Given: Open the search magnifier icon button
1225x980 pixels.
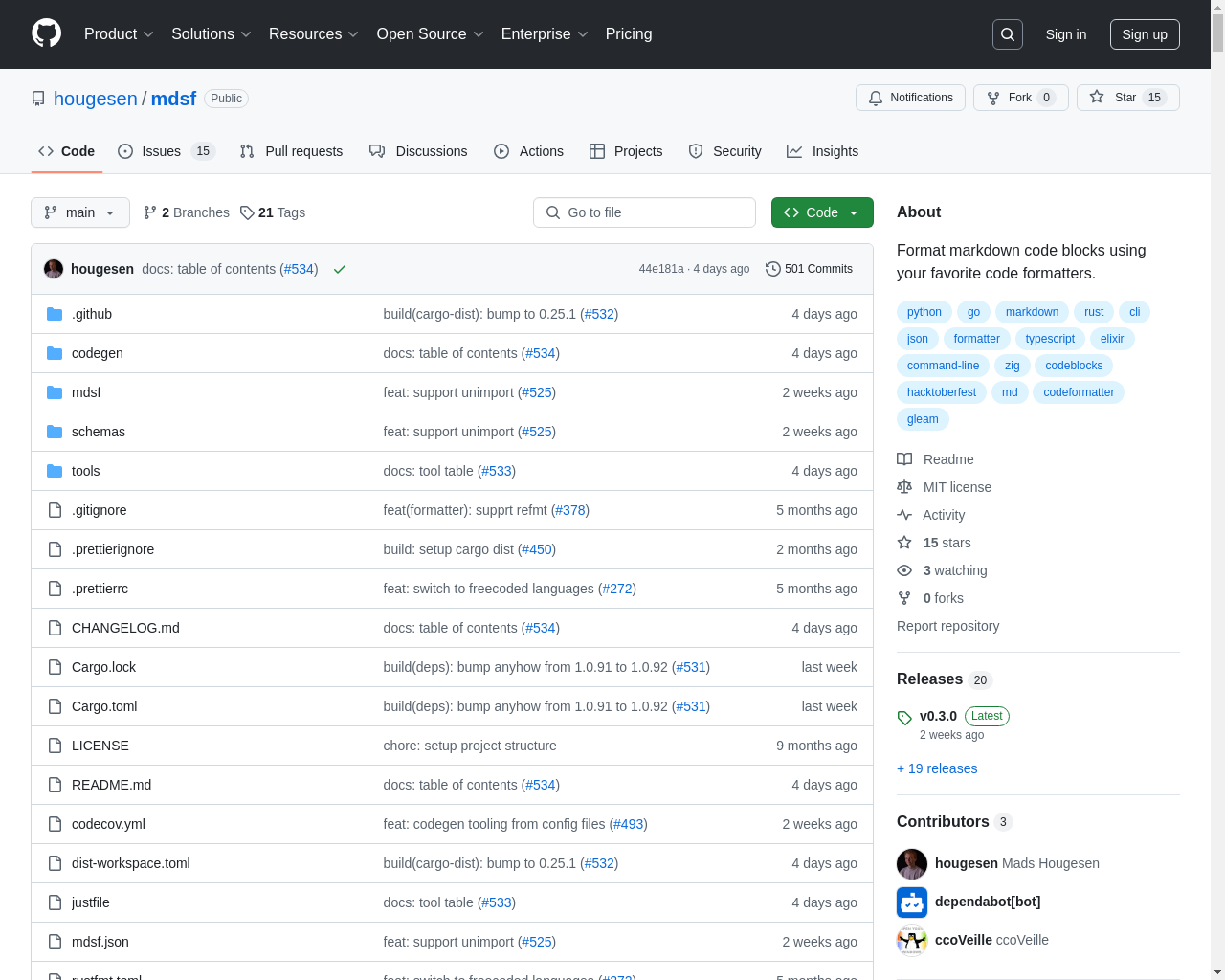Looking at the screenshot, I should 1008,34.
